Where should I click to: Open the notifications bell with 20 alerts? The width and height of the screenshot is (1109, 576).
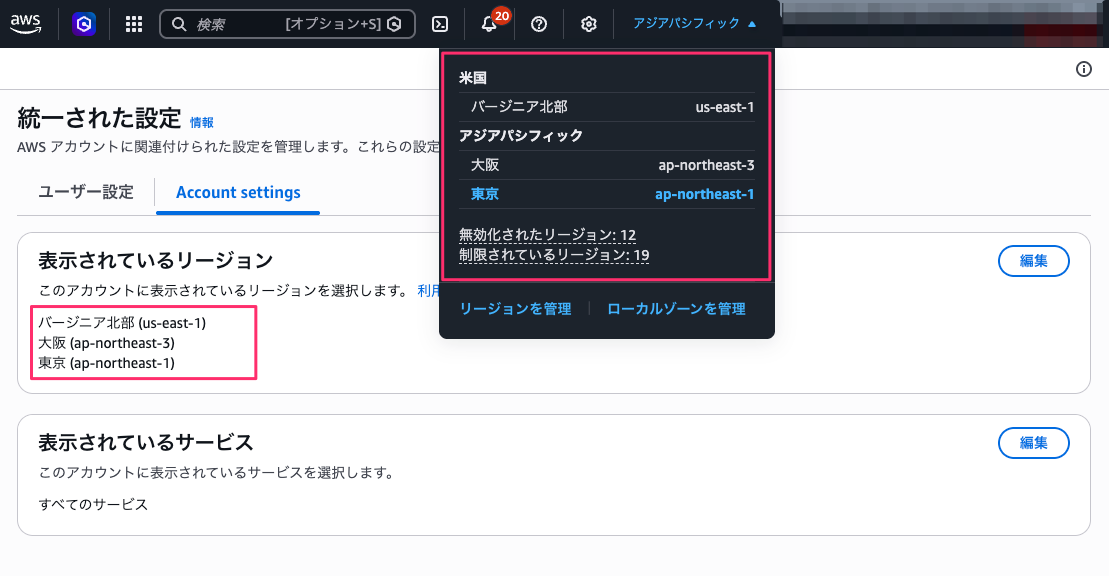(489, 24)
